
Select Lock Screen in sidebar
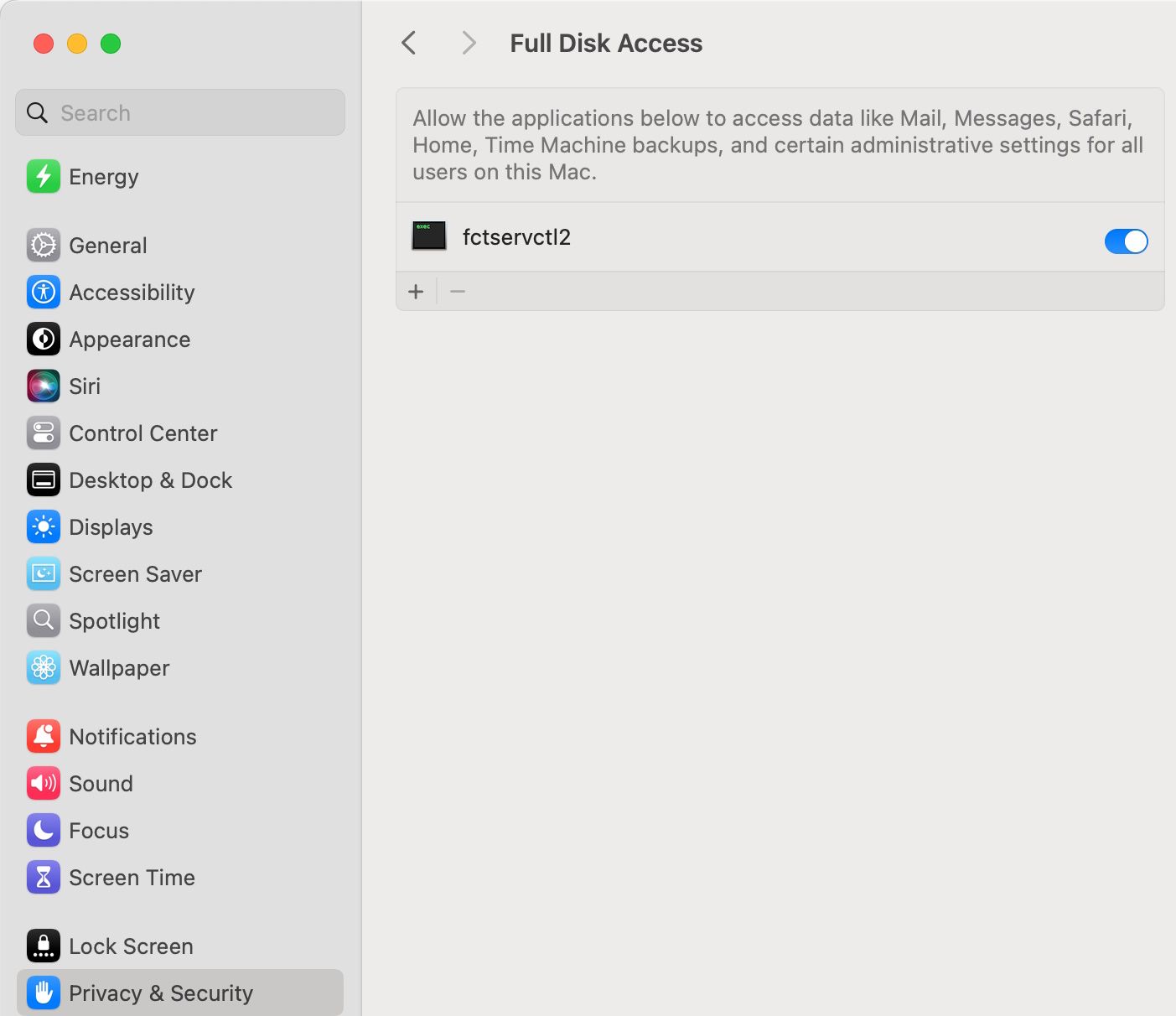click(131, 946)
